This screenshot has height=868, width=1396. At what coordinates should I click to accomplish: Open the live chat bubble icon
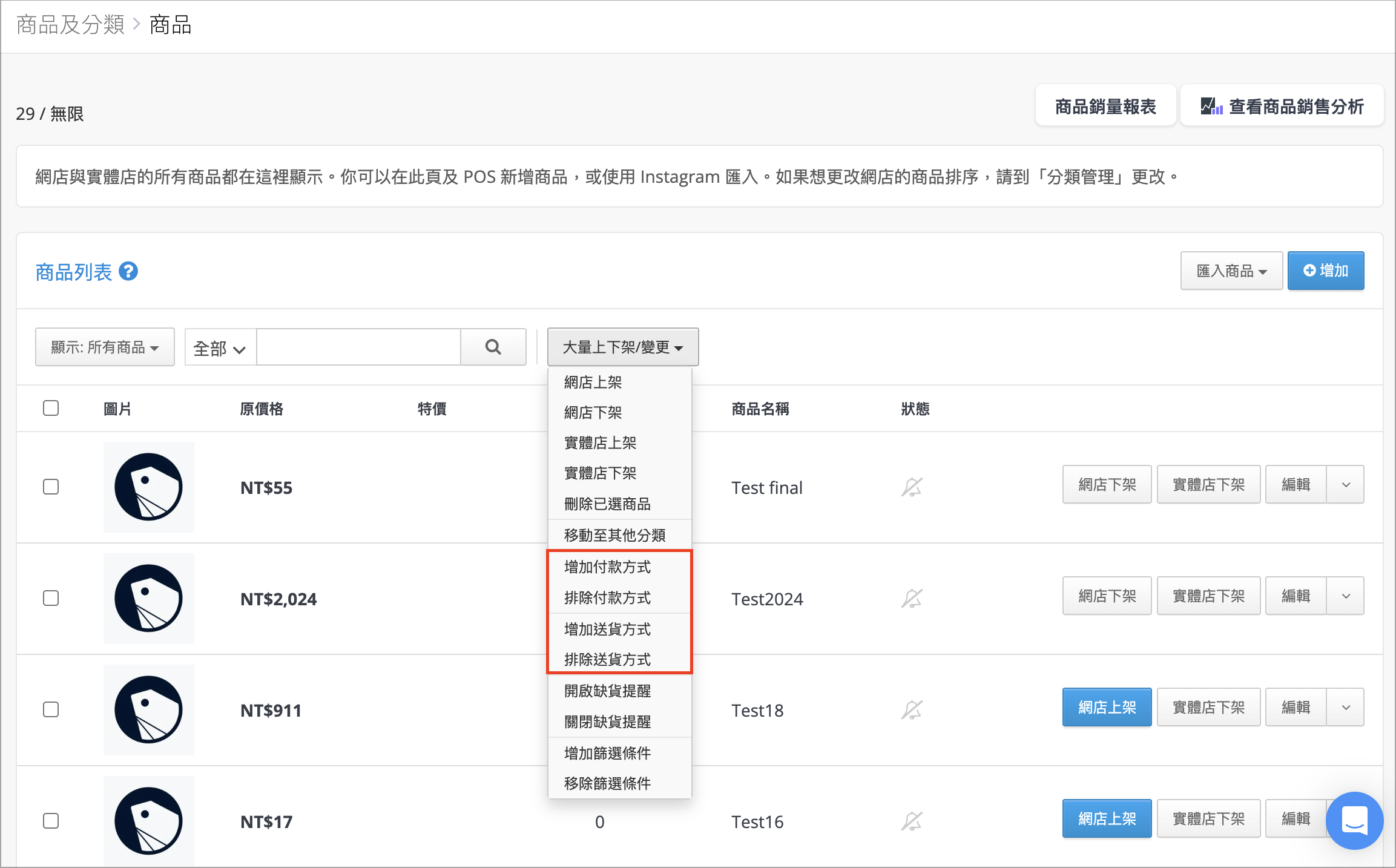pyautogui.click(x=1354, y=820)
